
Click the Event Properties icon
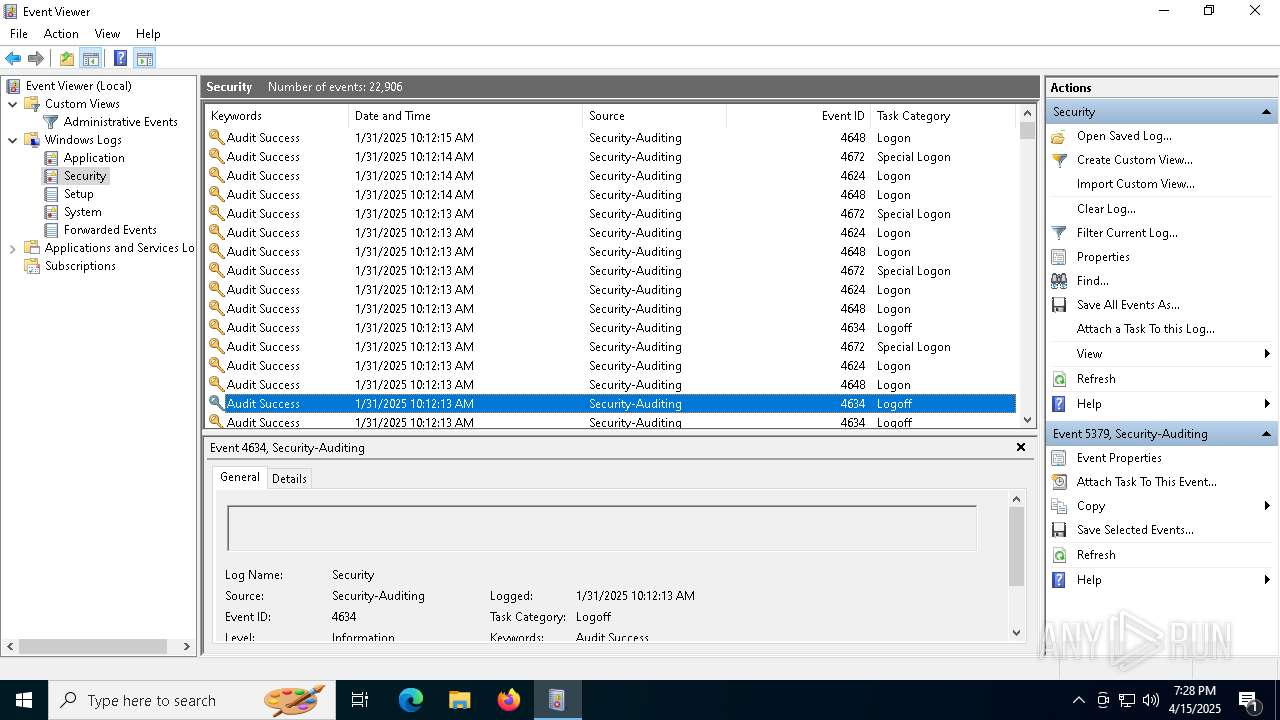click(x=1059, y=458)
